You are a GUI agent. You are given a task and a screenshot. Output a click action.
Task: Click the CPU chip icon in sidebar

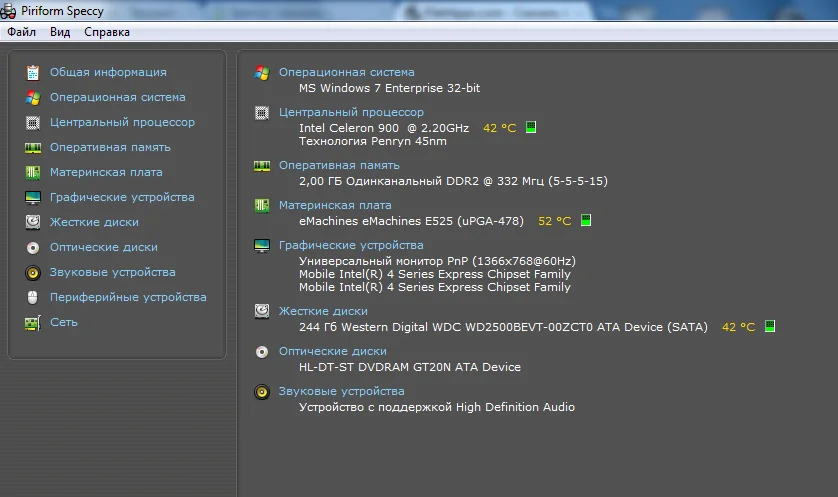(x=33, y=122)
